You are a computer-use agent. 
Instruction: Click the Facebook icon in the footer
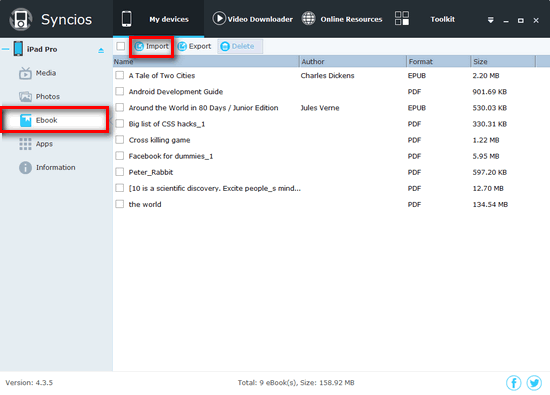coord(514,383)
